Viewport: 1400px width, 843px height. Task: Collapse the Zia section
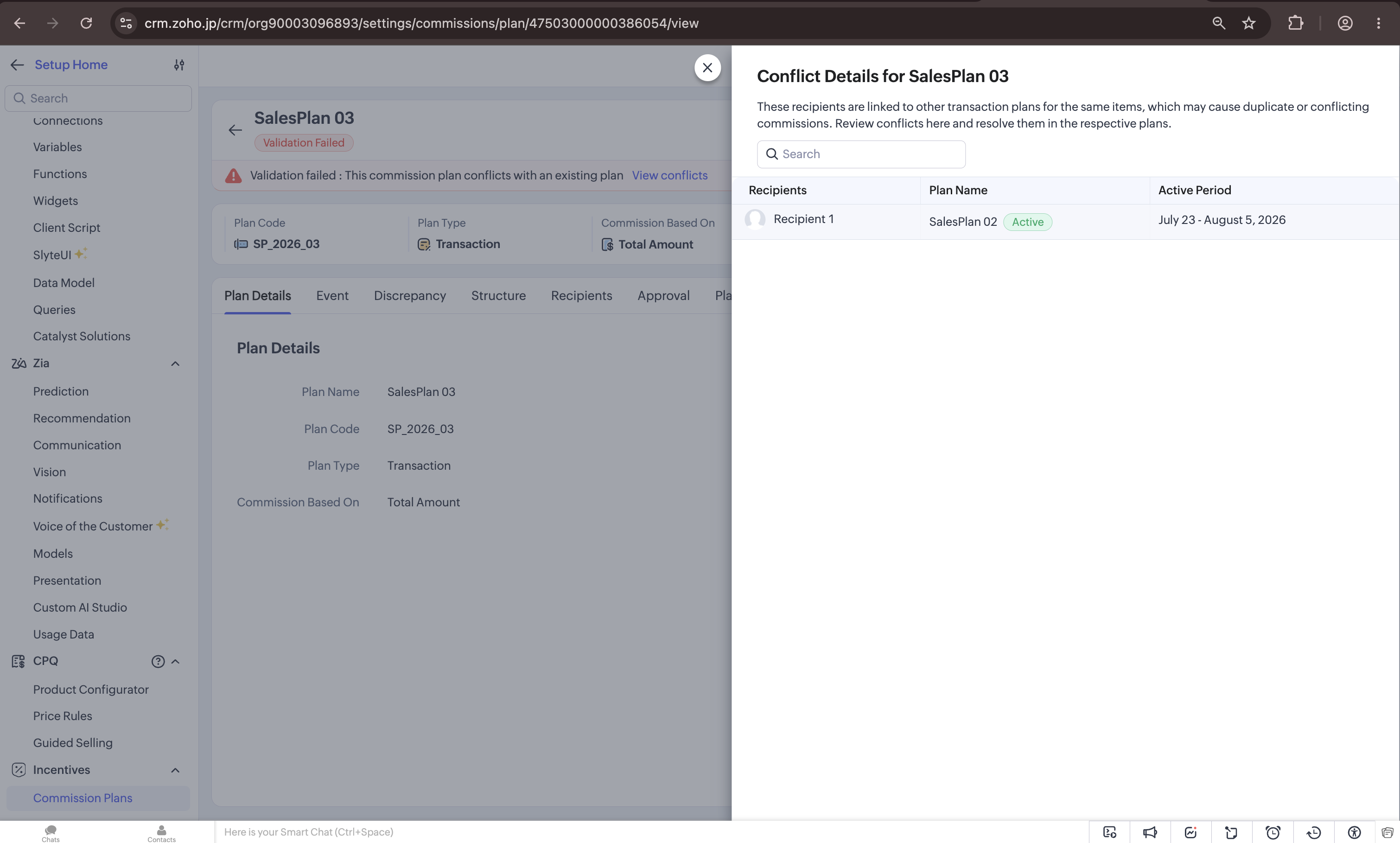click(x=175, y=364)
